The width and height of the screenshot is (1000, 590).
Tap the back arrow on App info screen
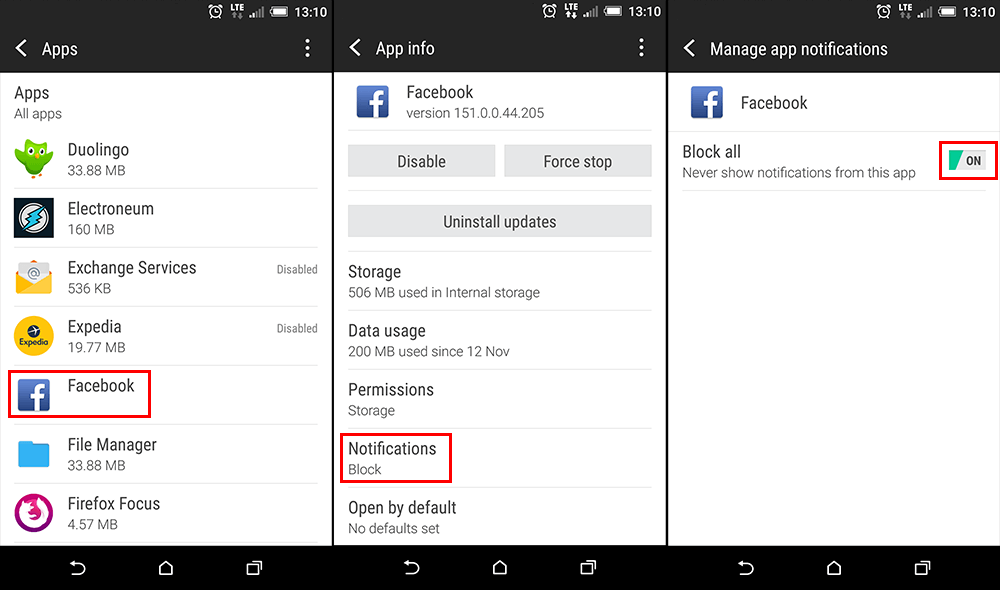[355, 48]
